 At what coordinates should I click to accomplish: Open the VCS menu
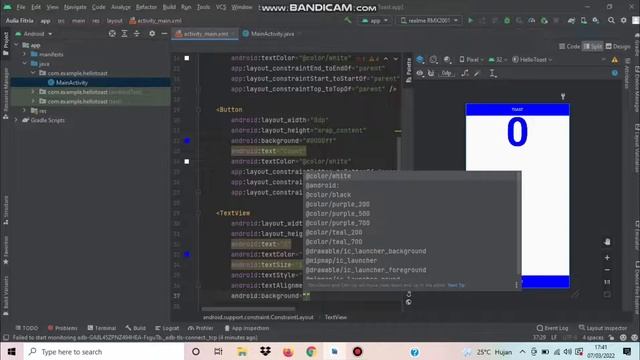point(221,7)
